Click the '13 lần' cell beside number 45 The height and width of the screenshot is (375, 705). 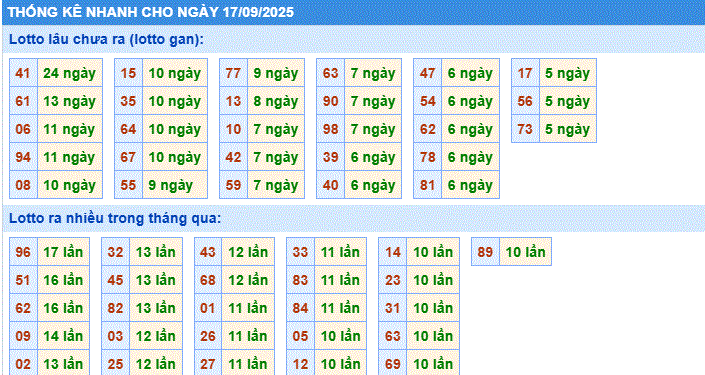coord(156,280)
